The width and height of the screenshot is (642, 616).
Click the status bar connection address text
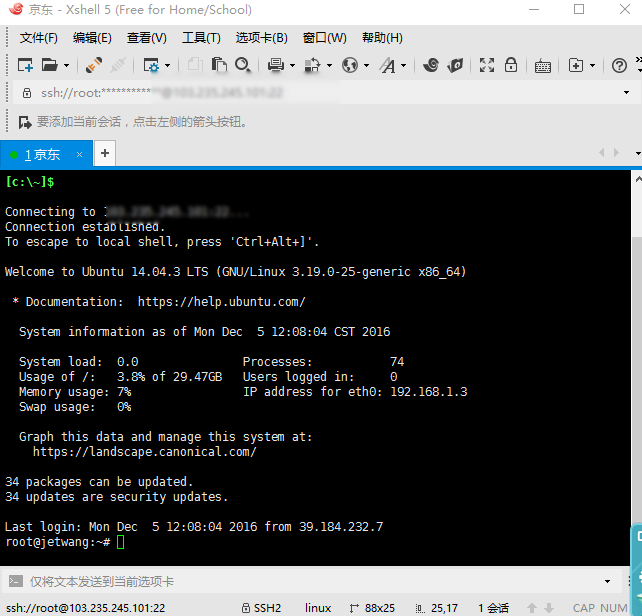coord(86,608)
